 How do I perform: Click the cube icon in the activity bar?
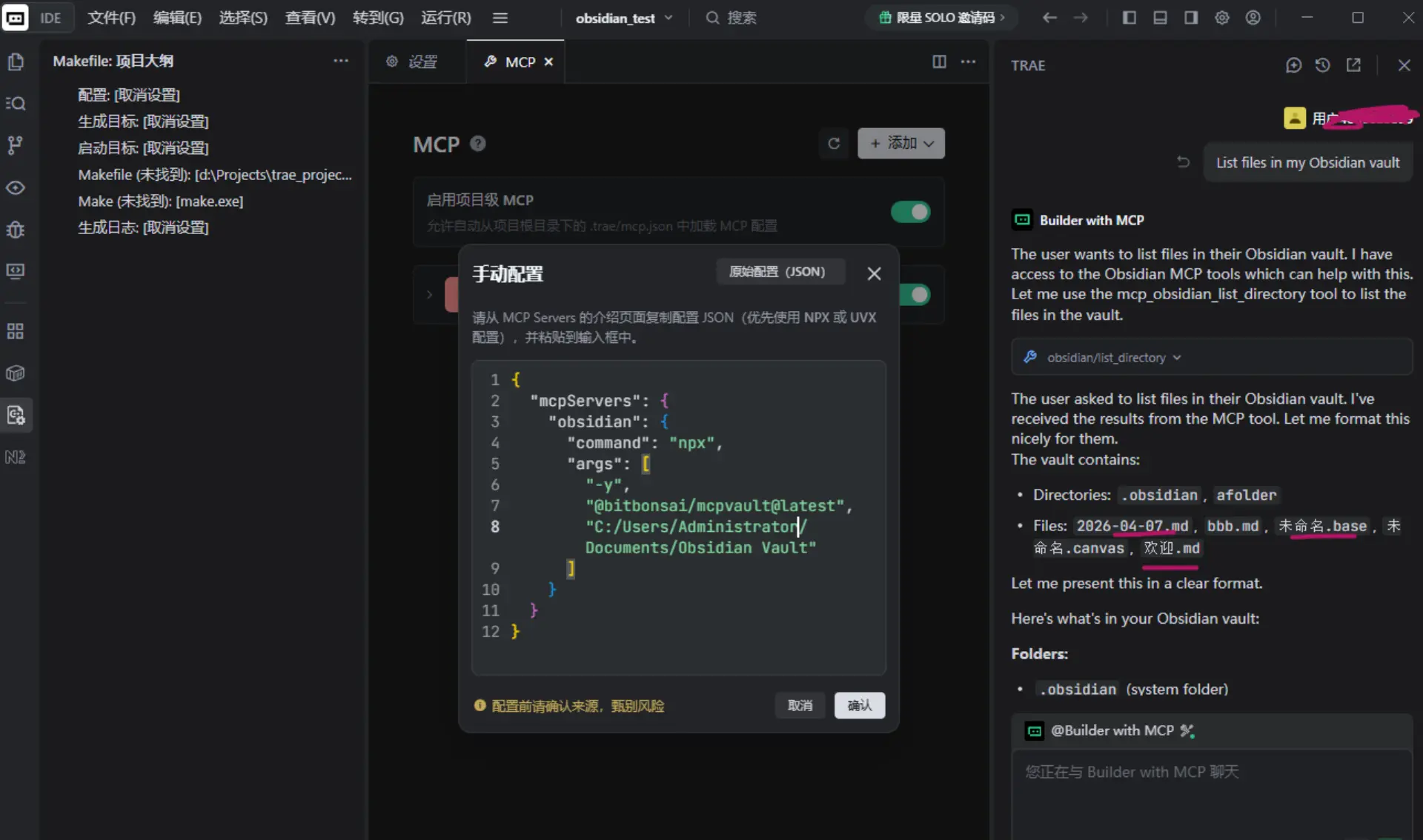coord(16,373)
